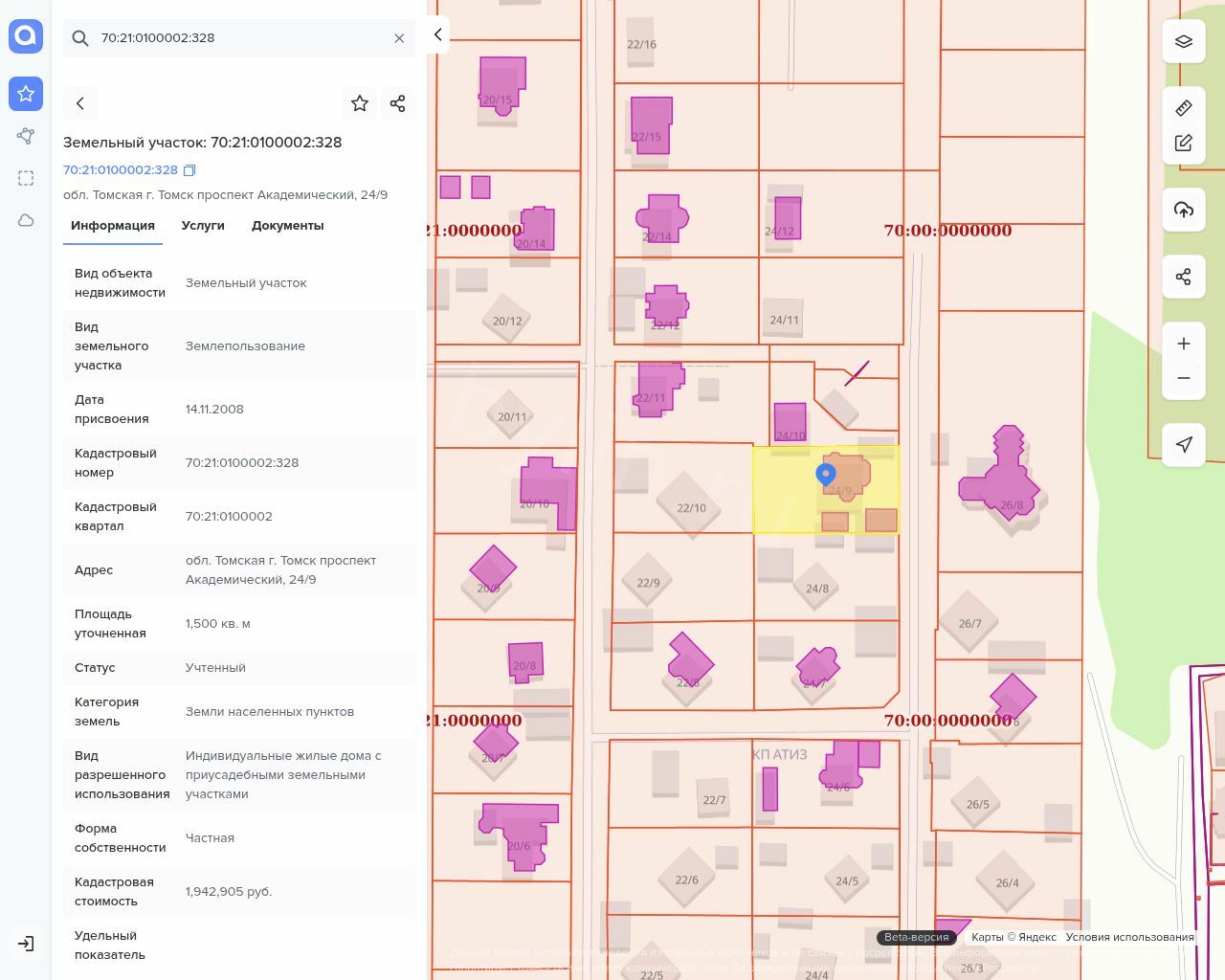Zoom in with the plus button
This screenshot has height=980, width=1225.
(1184, 344)
